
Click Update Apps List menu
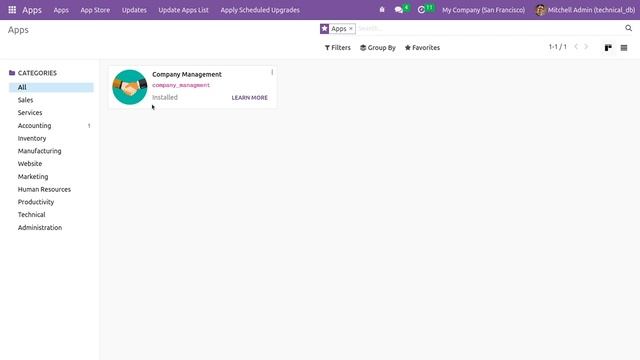pos(183,10)
